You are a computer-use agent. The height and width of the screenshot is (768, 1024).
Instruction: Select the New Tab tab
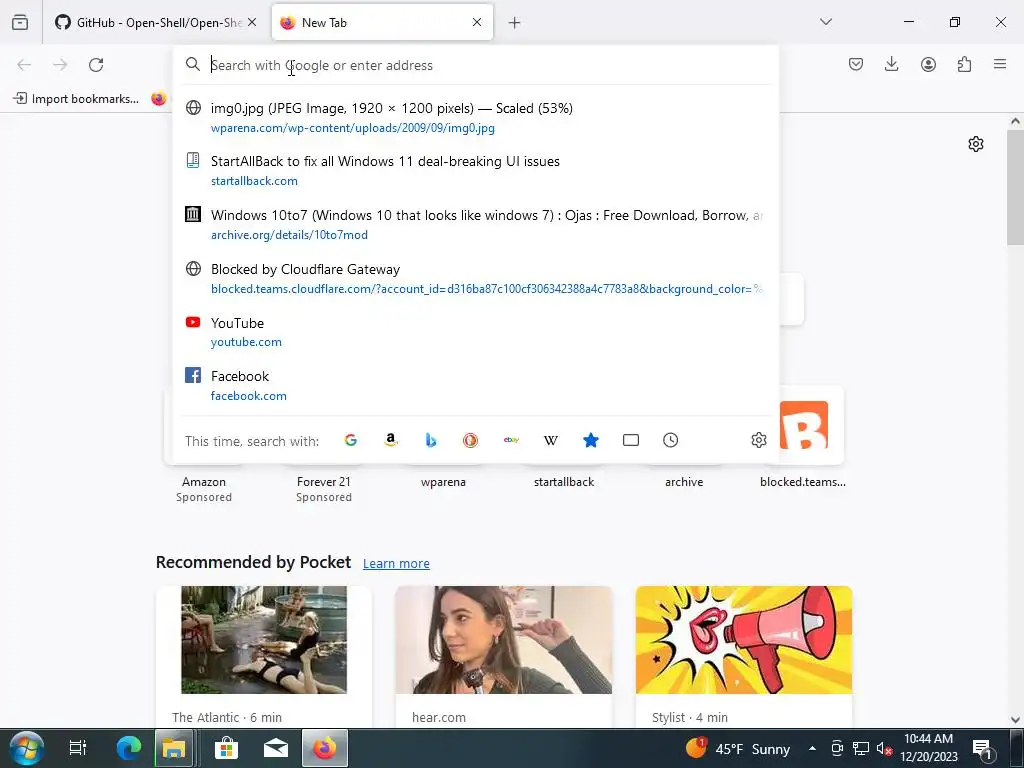click(382, 22)
